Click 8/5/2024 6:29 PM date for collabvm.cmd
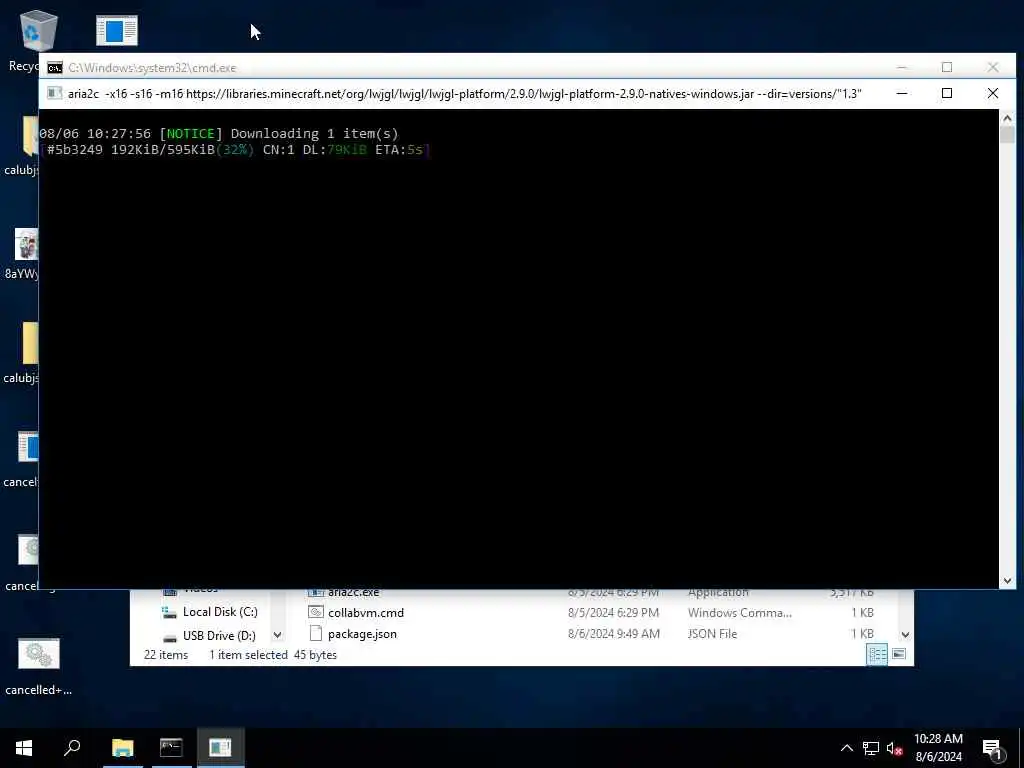The height and width of the screenshot is (768, 1024). pyautogui.click(x=613, y=613)
